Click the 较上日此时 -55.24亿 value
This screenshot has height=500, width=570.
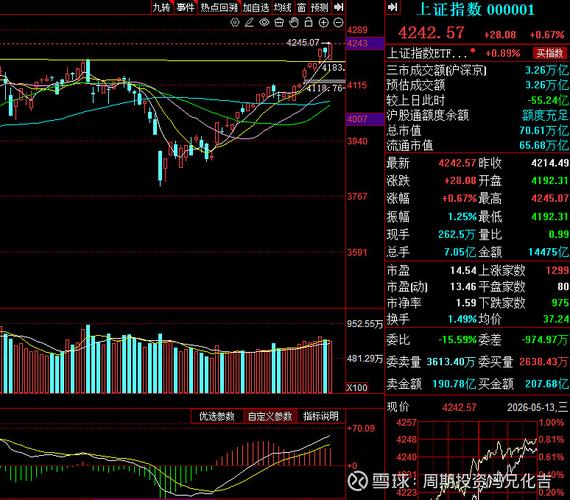pos(548,100)
